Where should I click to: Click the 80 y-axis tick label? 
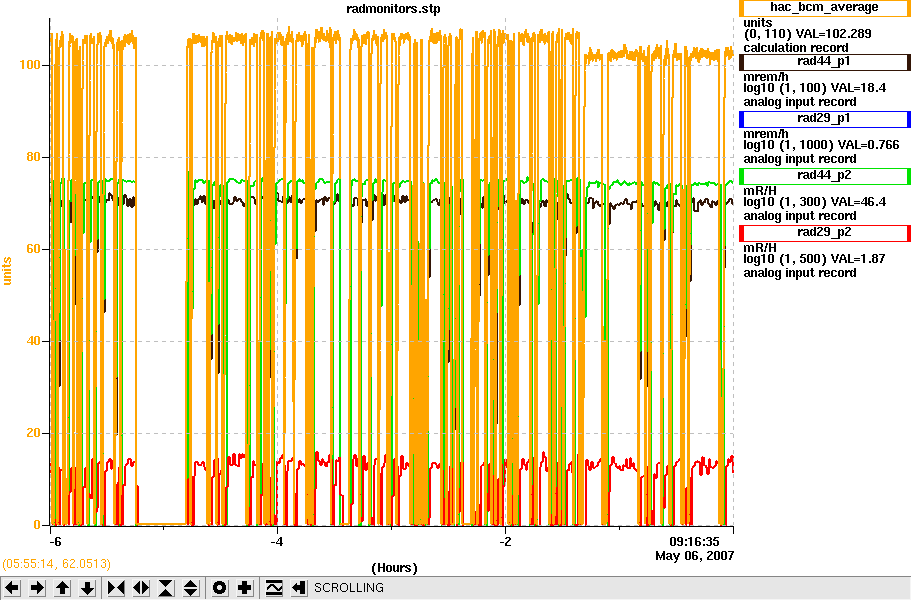point(34,157)
